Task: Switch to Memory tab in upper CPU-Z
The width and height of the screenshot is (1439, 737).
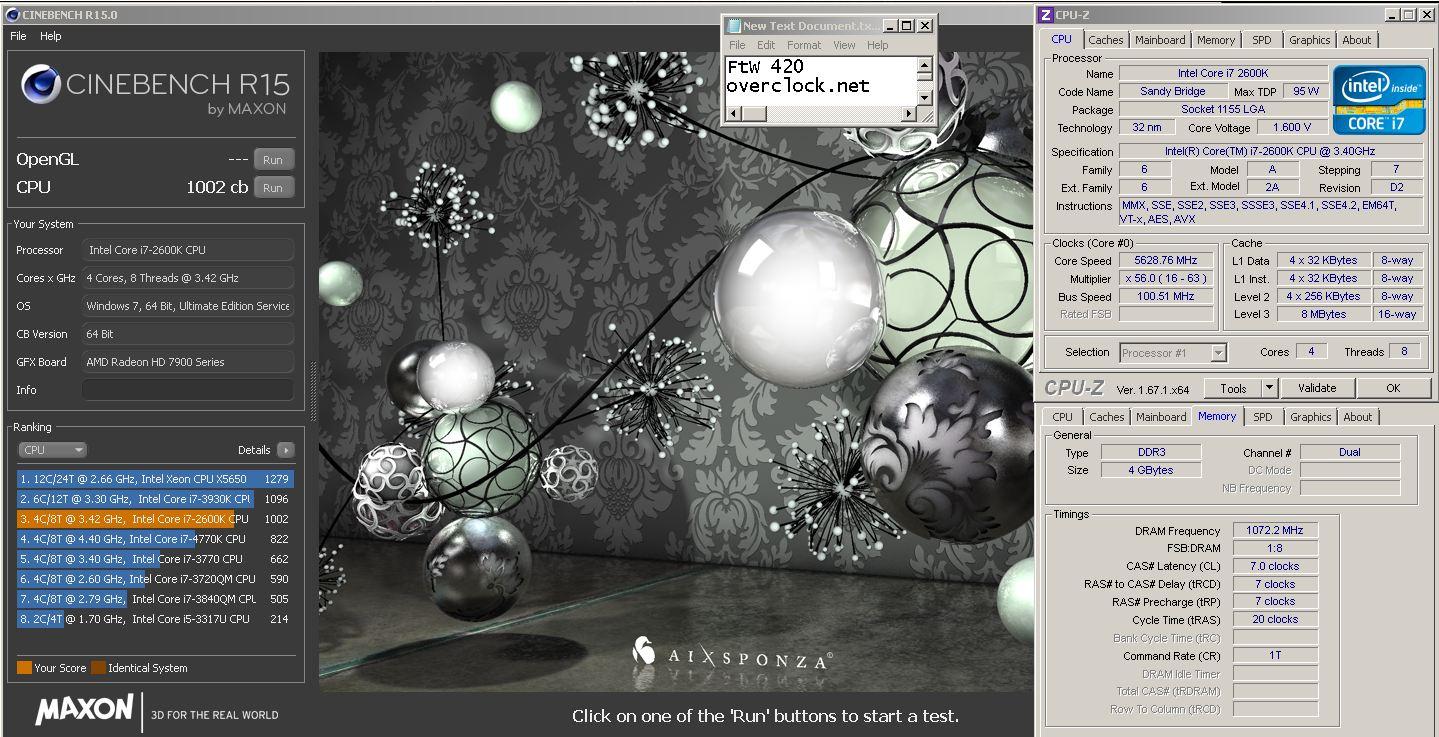Action: point(1216,40)
